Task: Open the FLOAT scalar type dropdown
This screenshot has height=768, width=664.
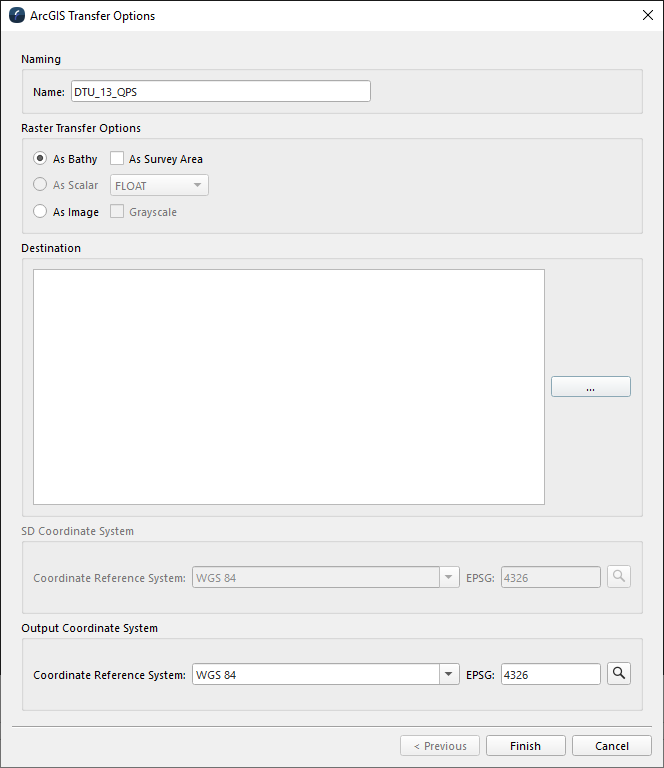Action: coord(159,186)
